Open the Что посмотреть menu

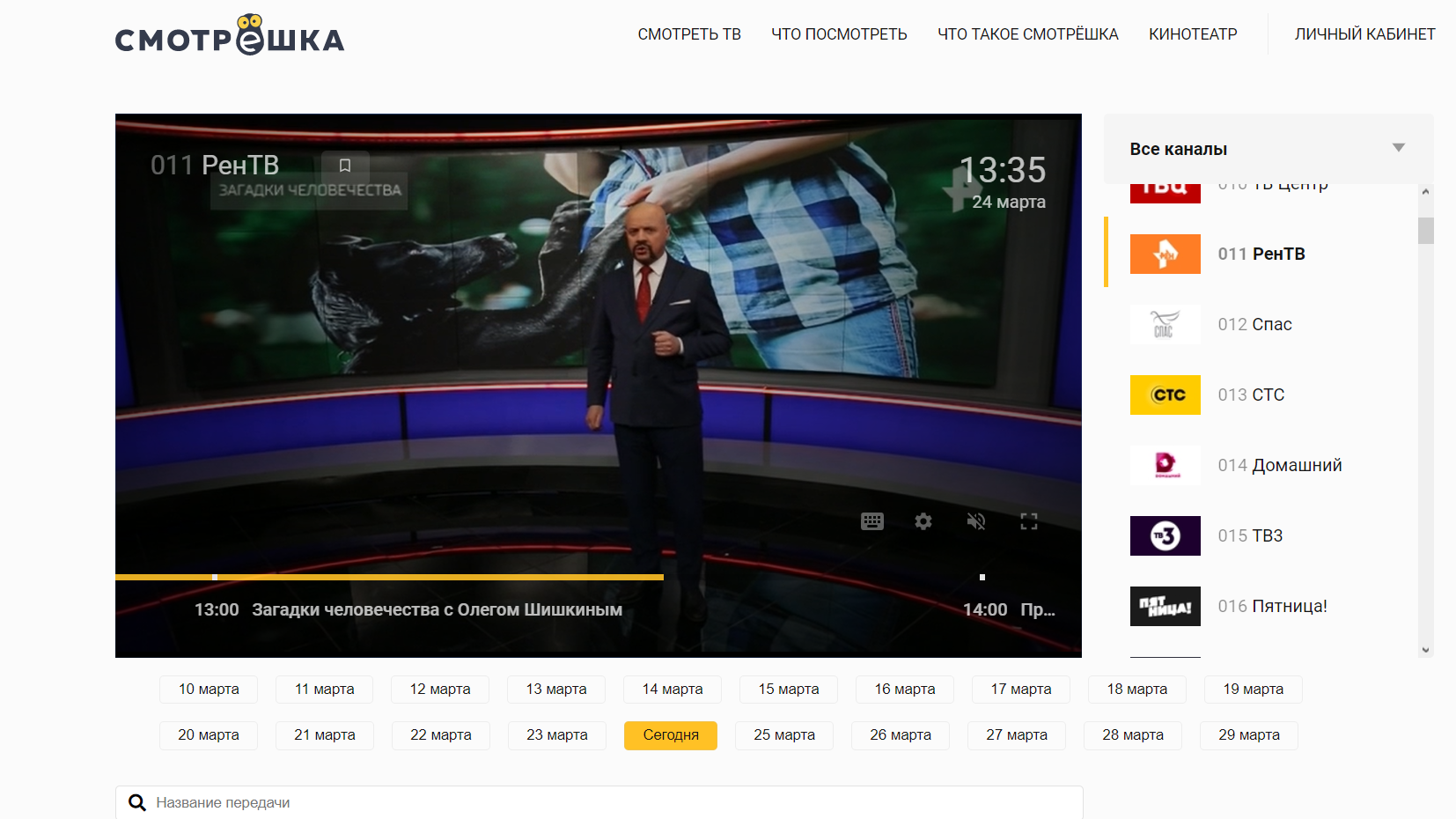pyautogui.click(x=839, y=34)
